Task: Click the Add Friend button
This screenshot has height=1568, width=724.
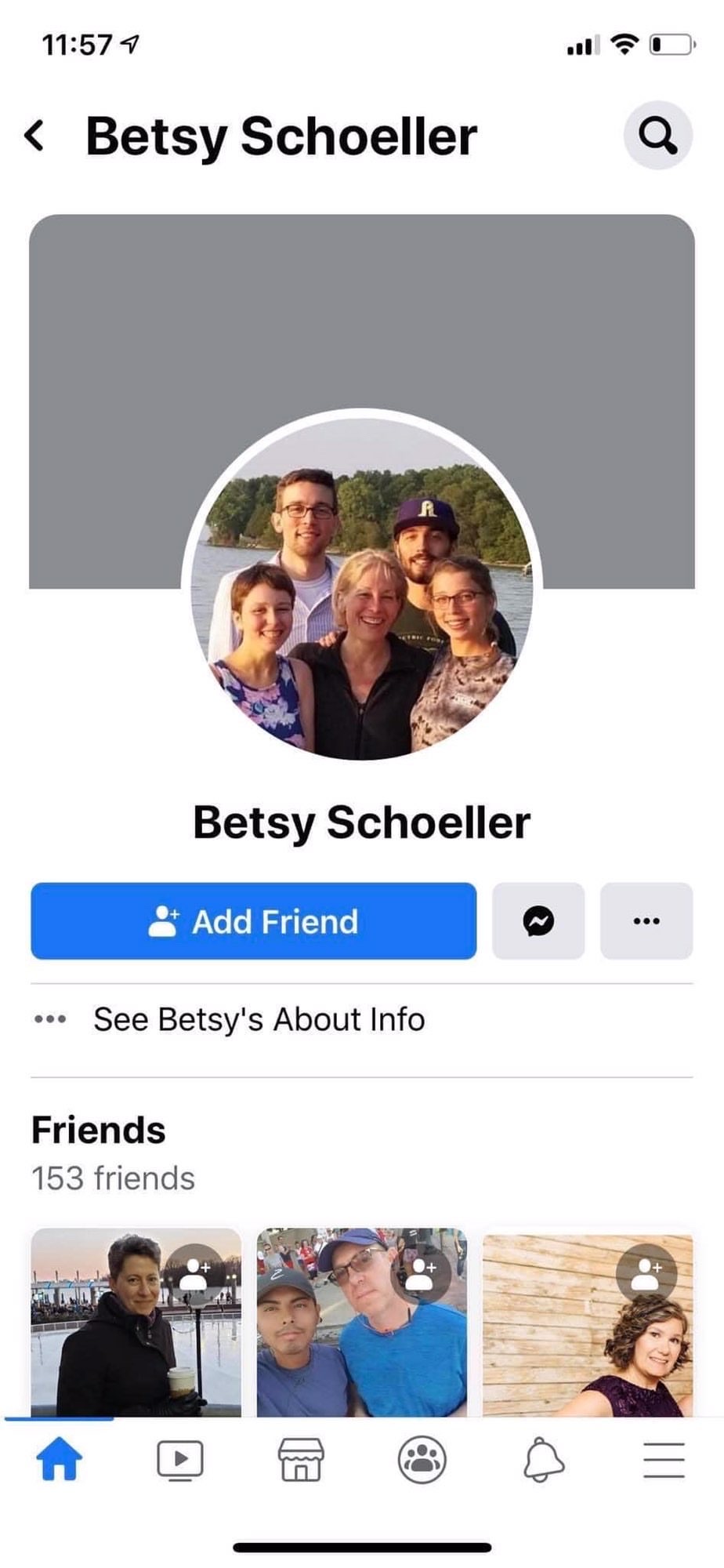Action: [x=254, y=920]
